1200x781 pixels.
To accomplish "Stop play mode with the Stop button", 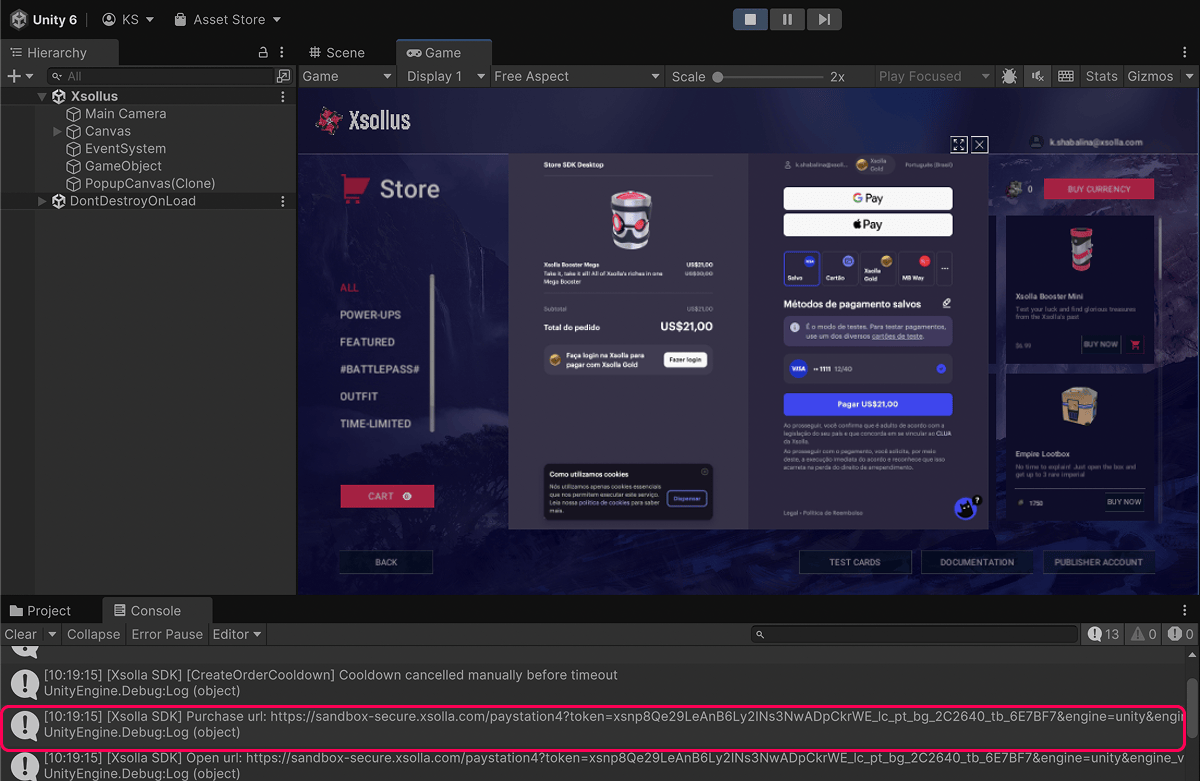I will pos(750,19).
